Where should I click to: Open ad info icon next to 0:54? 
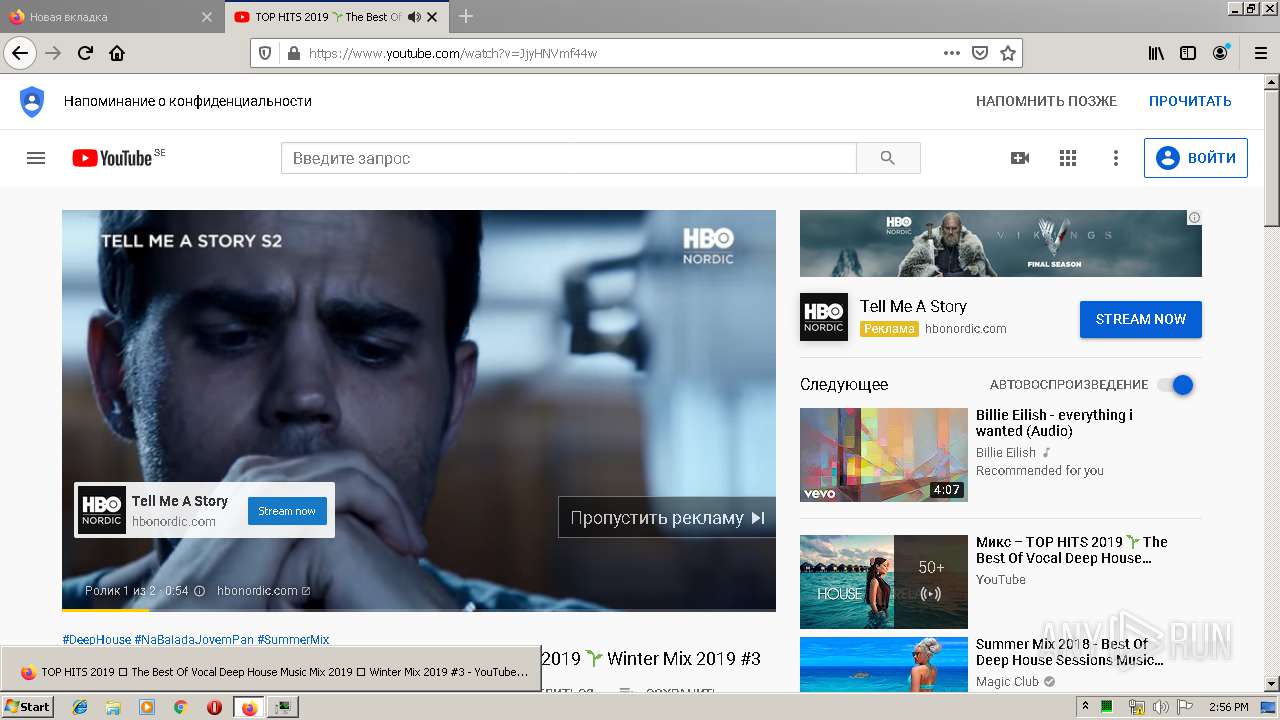[199, 591]
